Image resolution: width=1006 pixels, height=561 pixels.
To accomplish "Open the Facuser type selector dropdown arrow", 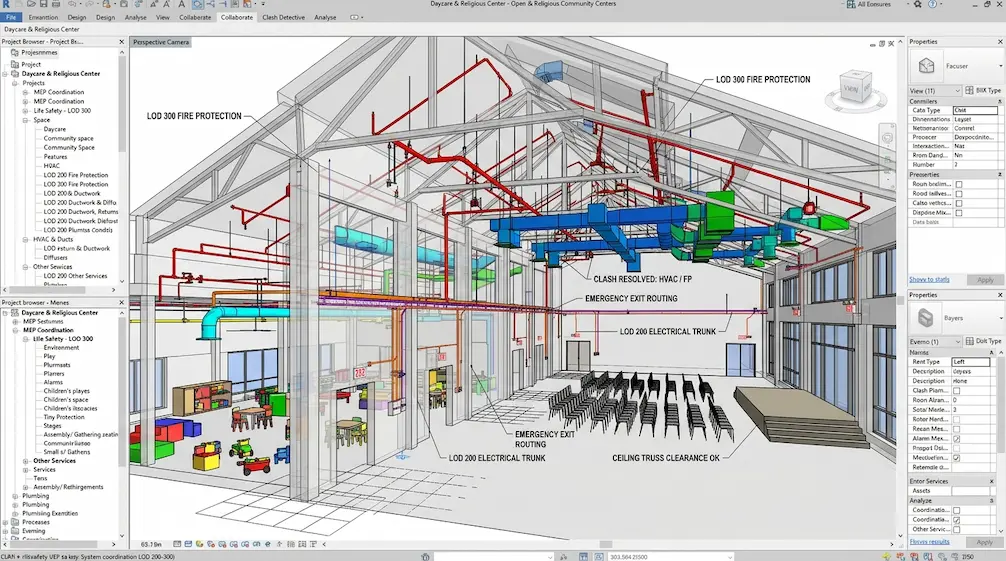I will coord(1000,65).
